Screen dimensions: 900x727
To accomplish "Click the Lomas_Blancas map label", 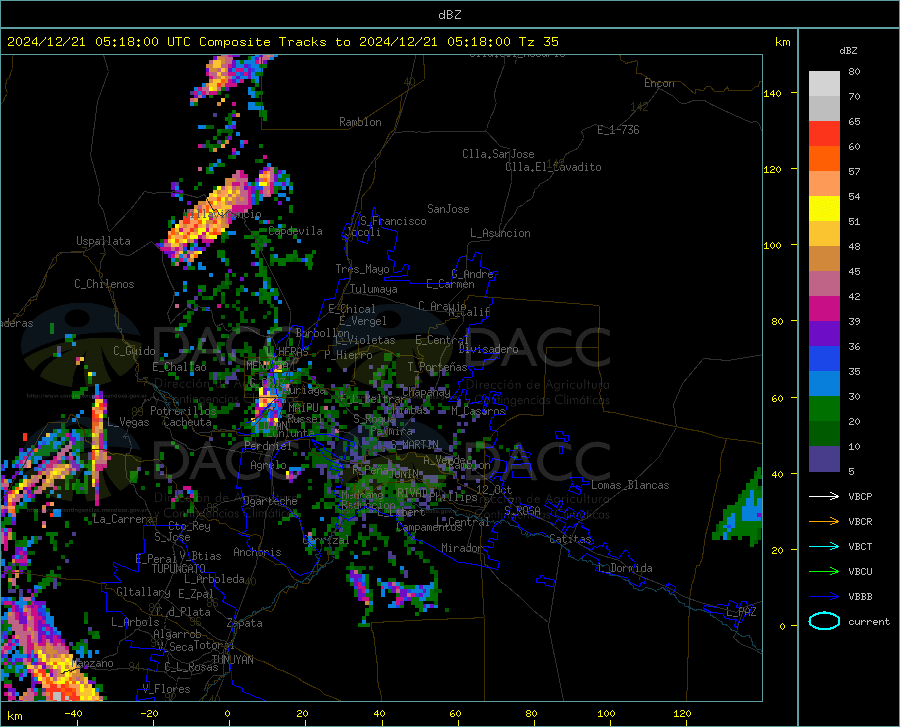I will point(630,485).
